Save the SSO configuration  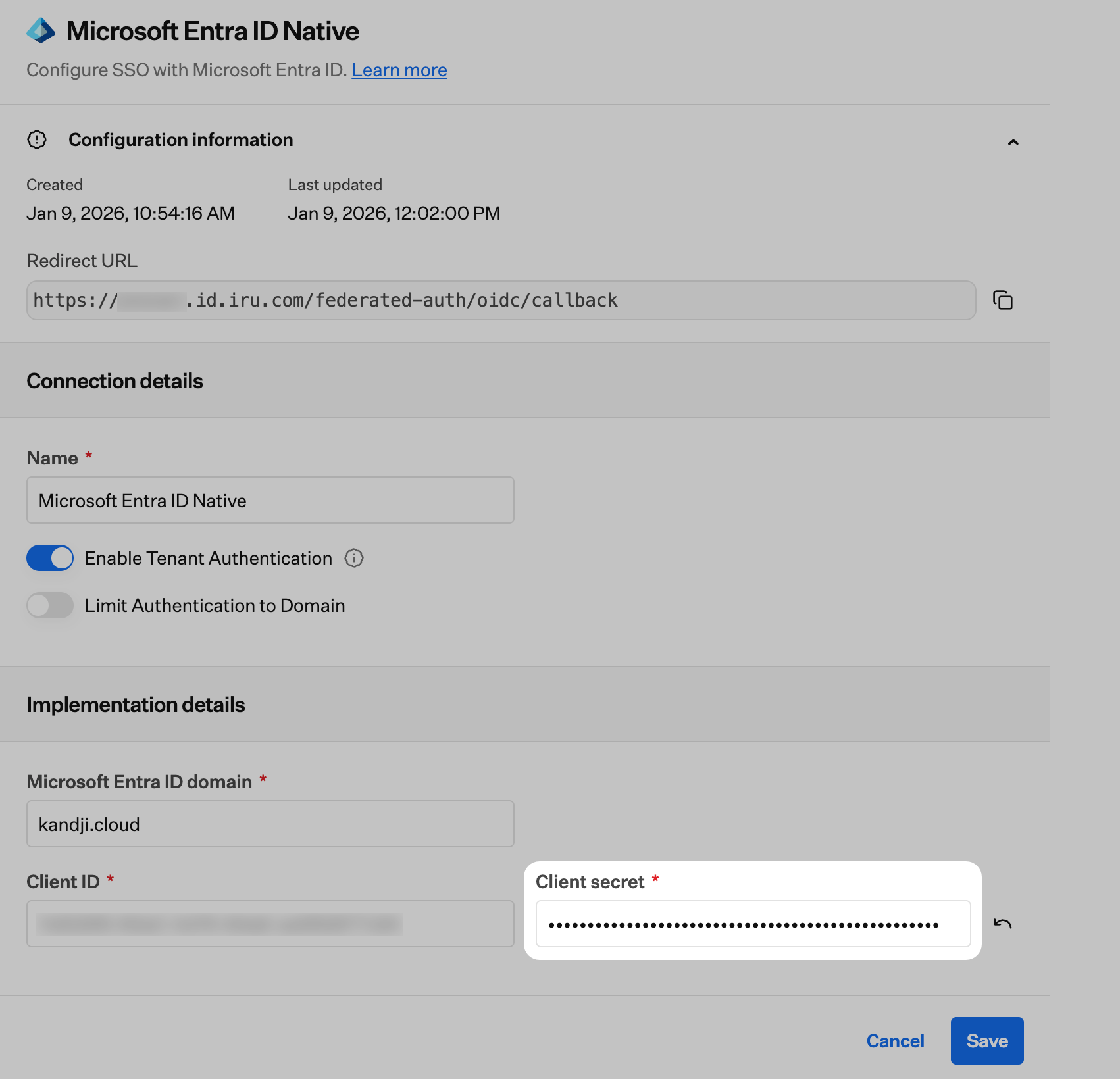[987, 1041]
